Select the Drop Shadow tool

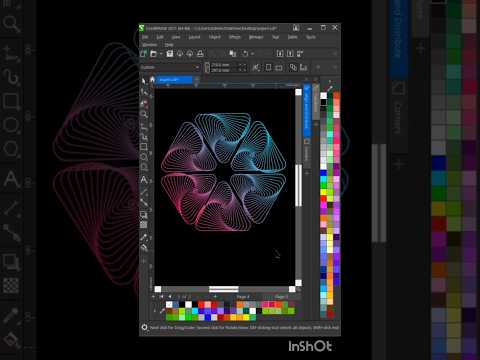click(x=144, y=214)
